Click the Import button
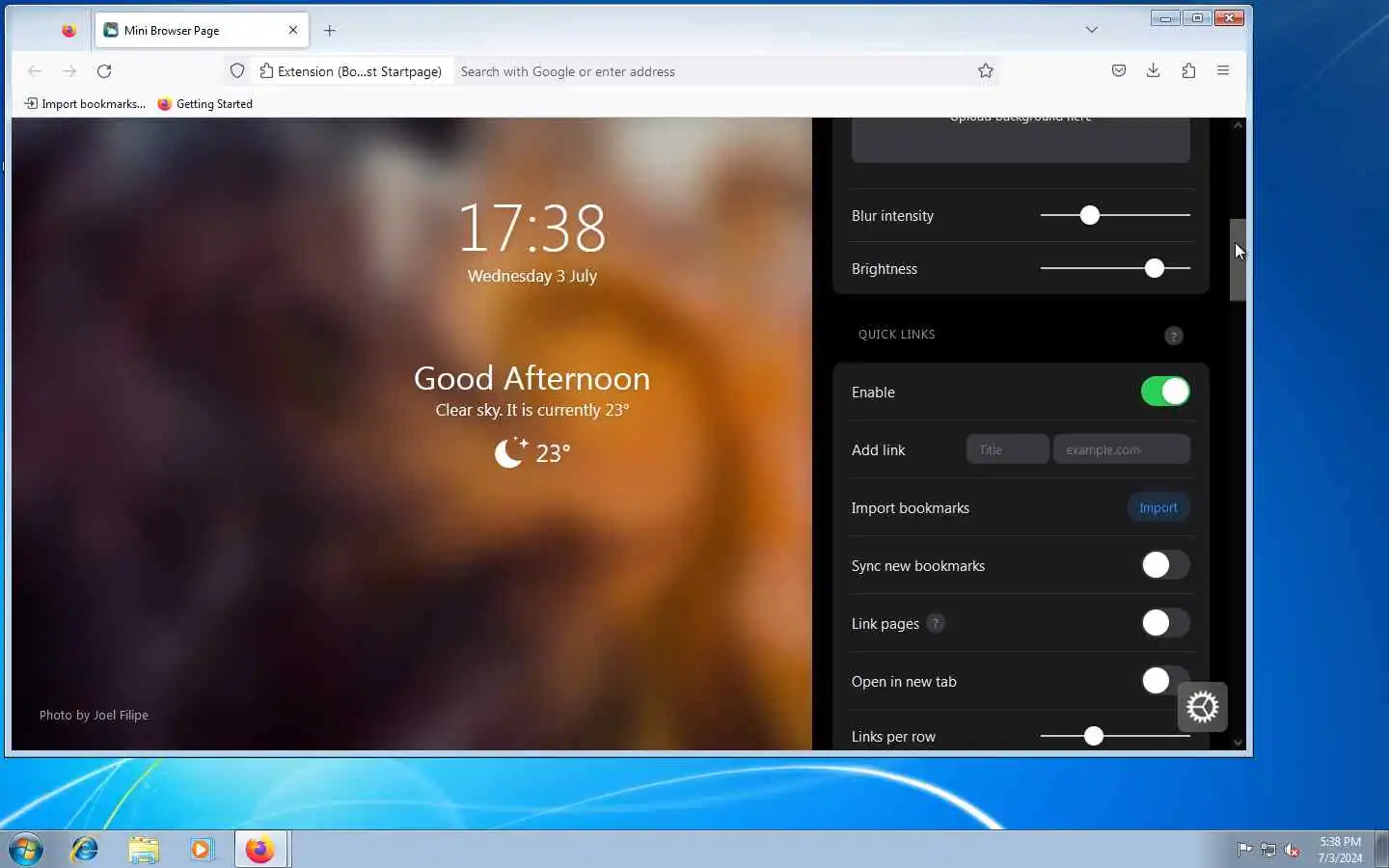 1157,507
